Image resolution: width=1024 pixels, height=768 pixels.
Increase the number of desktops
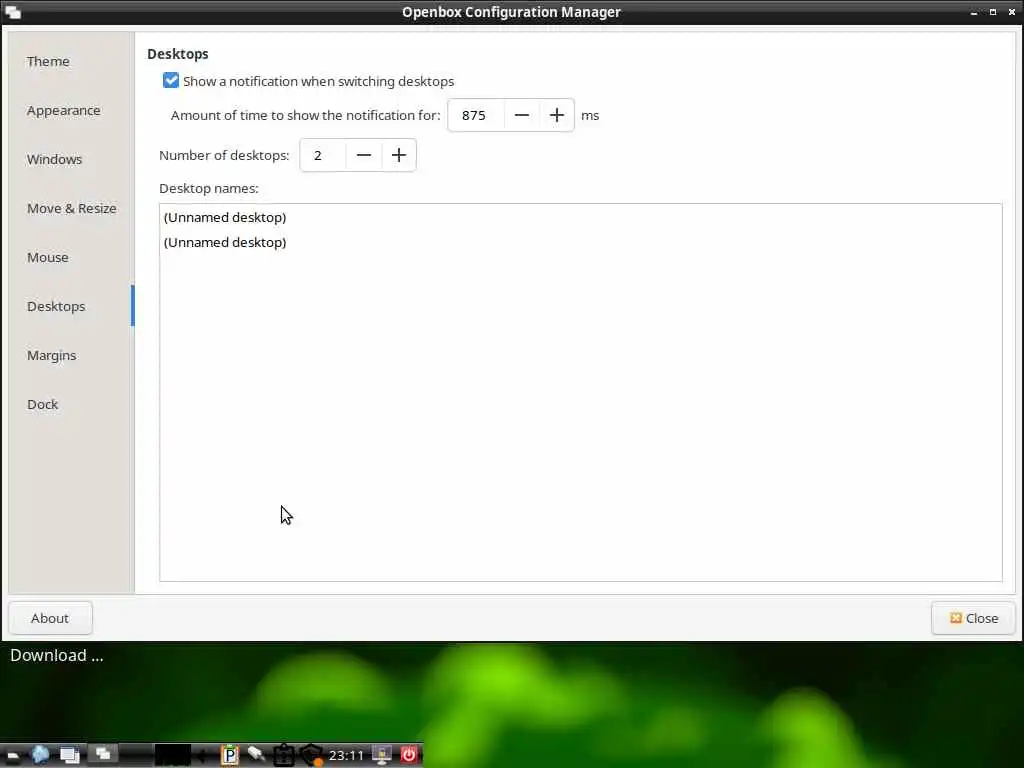tap(398, 155)
